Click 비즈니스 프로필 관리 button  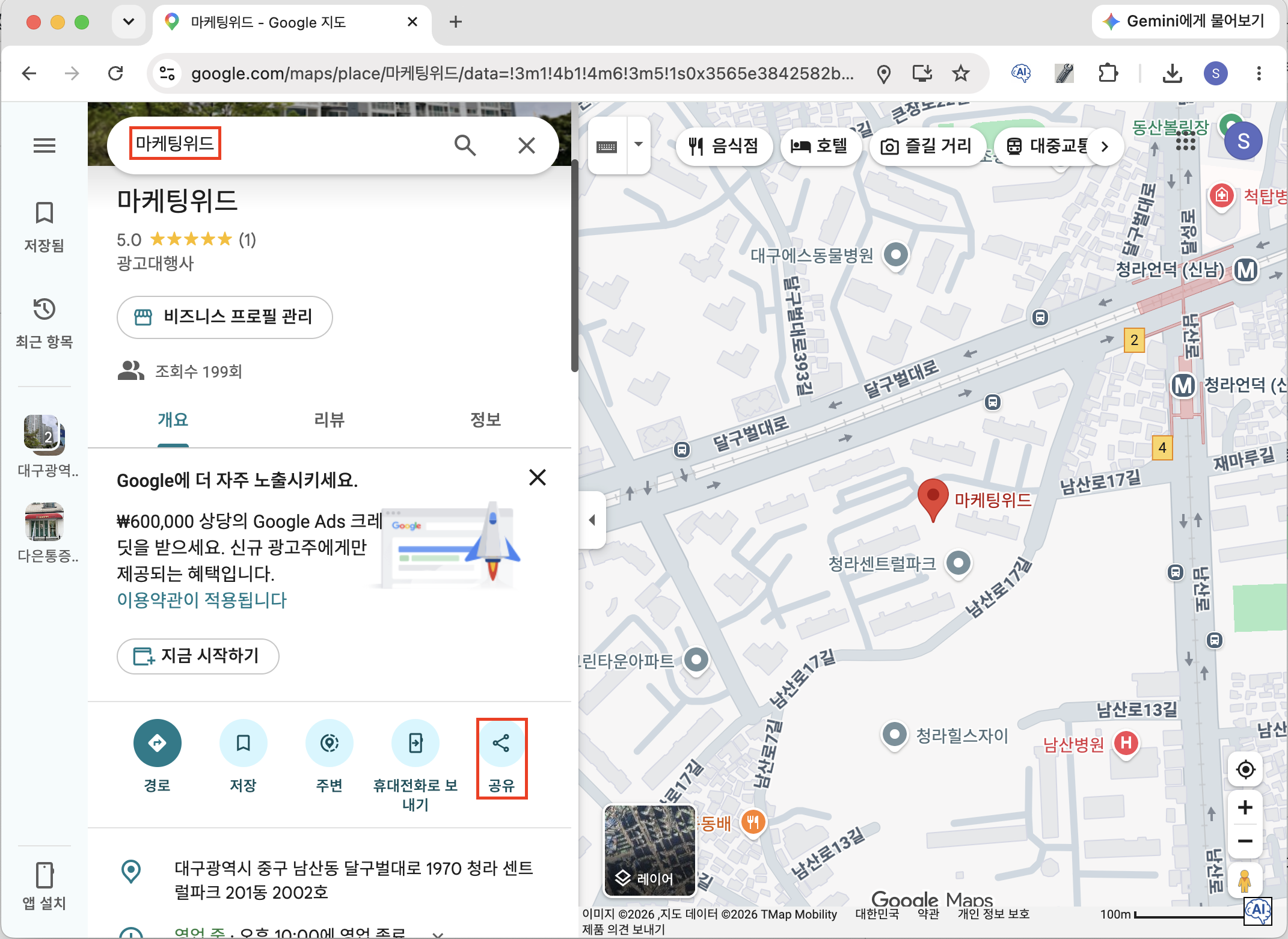point(224,317)
